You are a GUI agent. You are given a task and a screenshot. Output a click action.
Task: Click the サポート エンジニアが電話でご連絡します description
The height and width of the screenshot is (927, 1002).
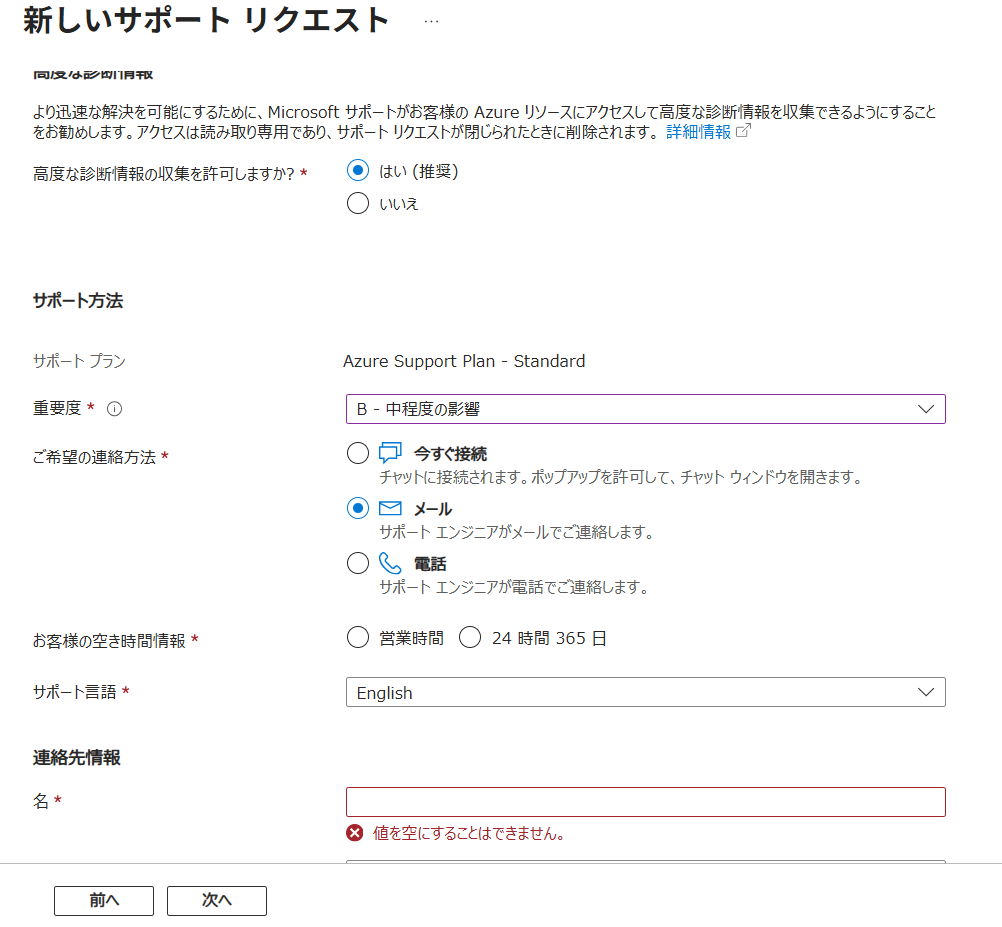click(x=514, y=587)
